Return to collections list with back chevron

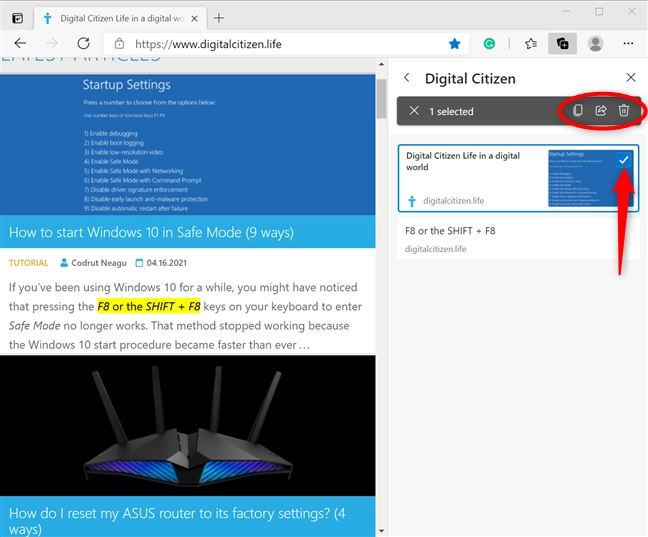[407, 78]
